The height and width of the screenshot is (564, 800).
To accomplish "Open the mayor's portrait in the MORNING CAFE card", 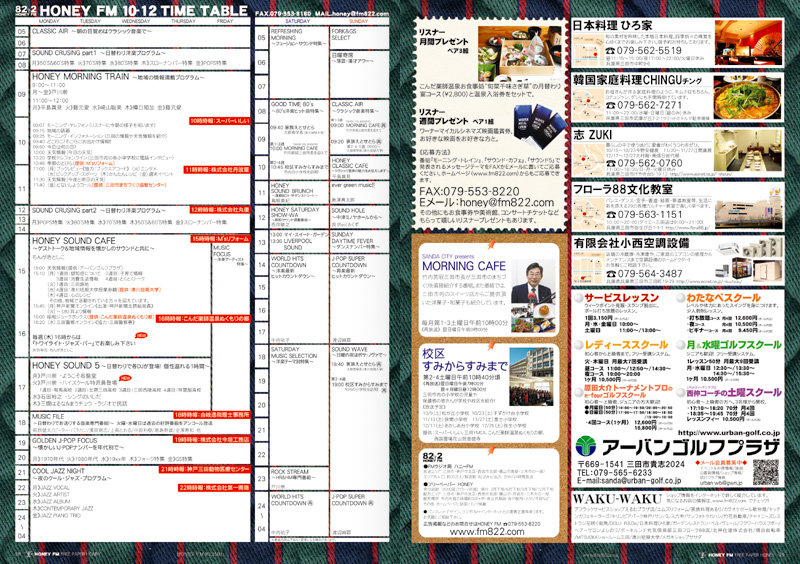I will point(532,282).
